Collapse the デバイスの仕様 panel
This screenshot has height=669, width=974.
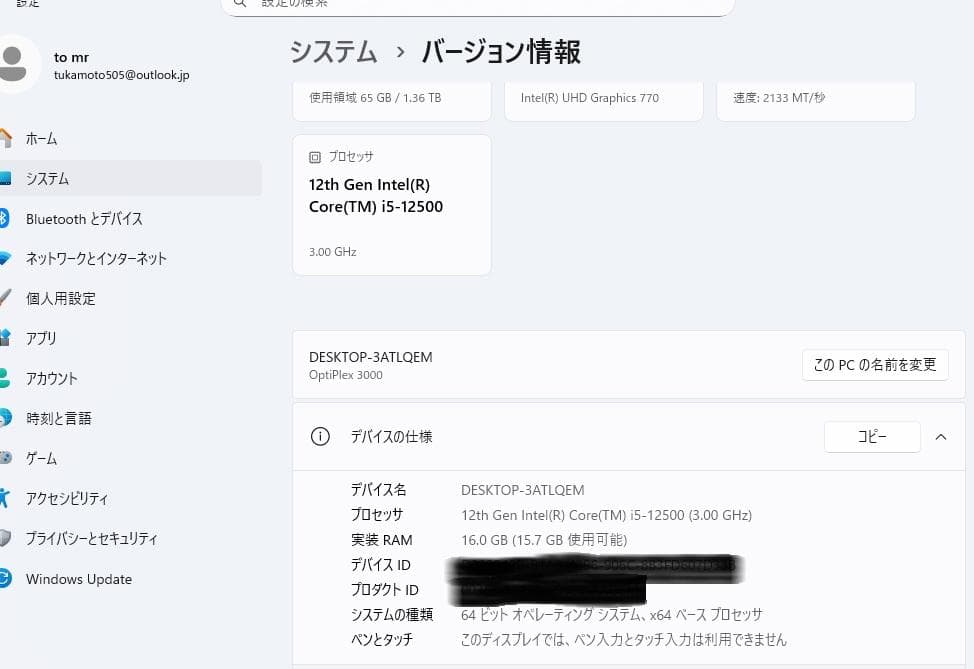pos(940,437)
